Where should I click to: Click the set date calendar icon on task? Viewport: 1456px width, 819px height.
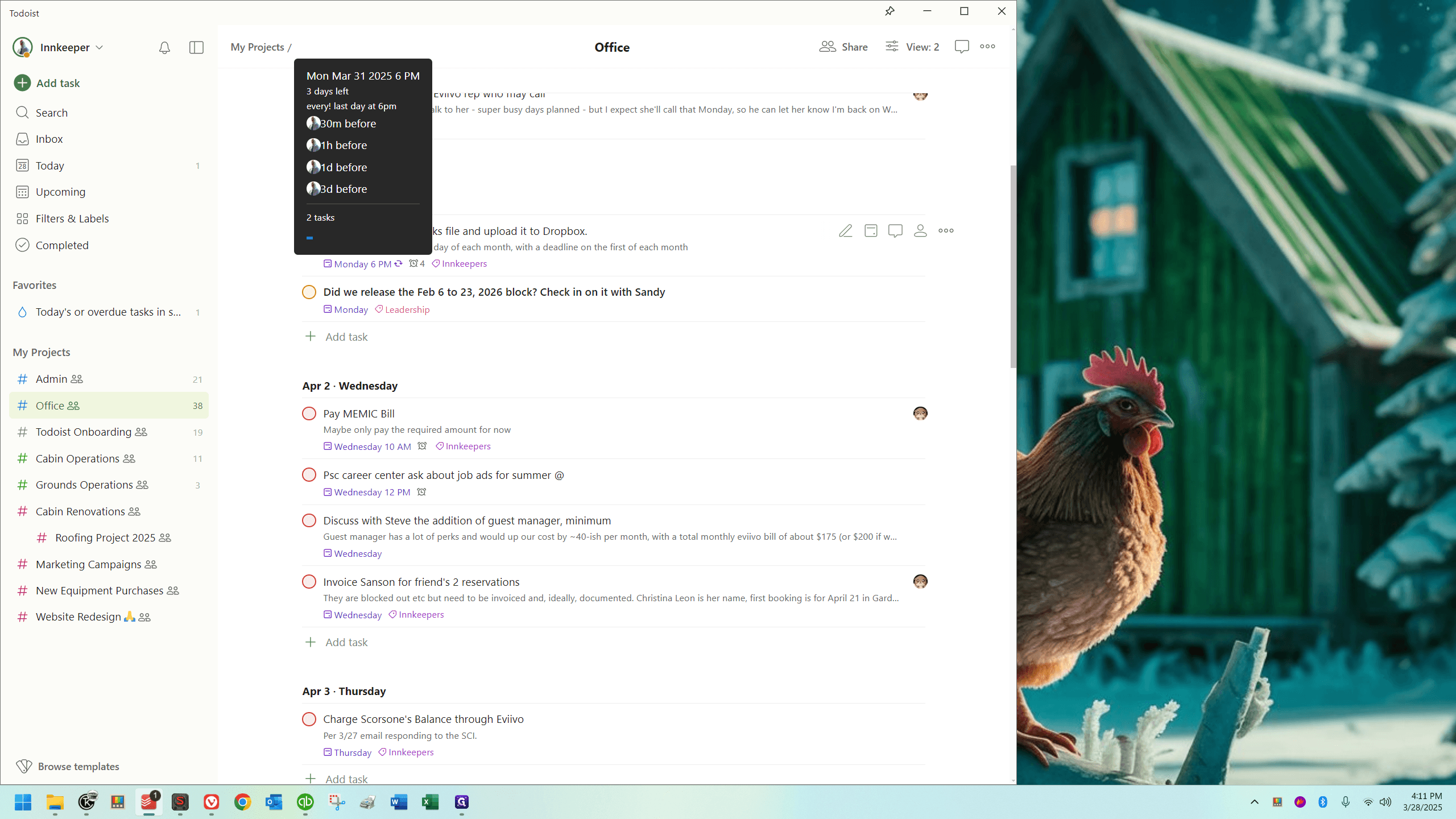pyautogui.click(x=871, y=231)
